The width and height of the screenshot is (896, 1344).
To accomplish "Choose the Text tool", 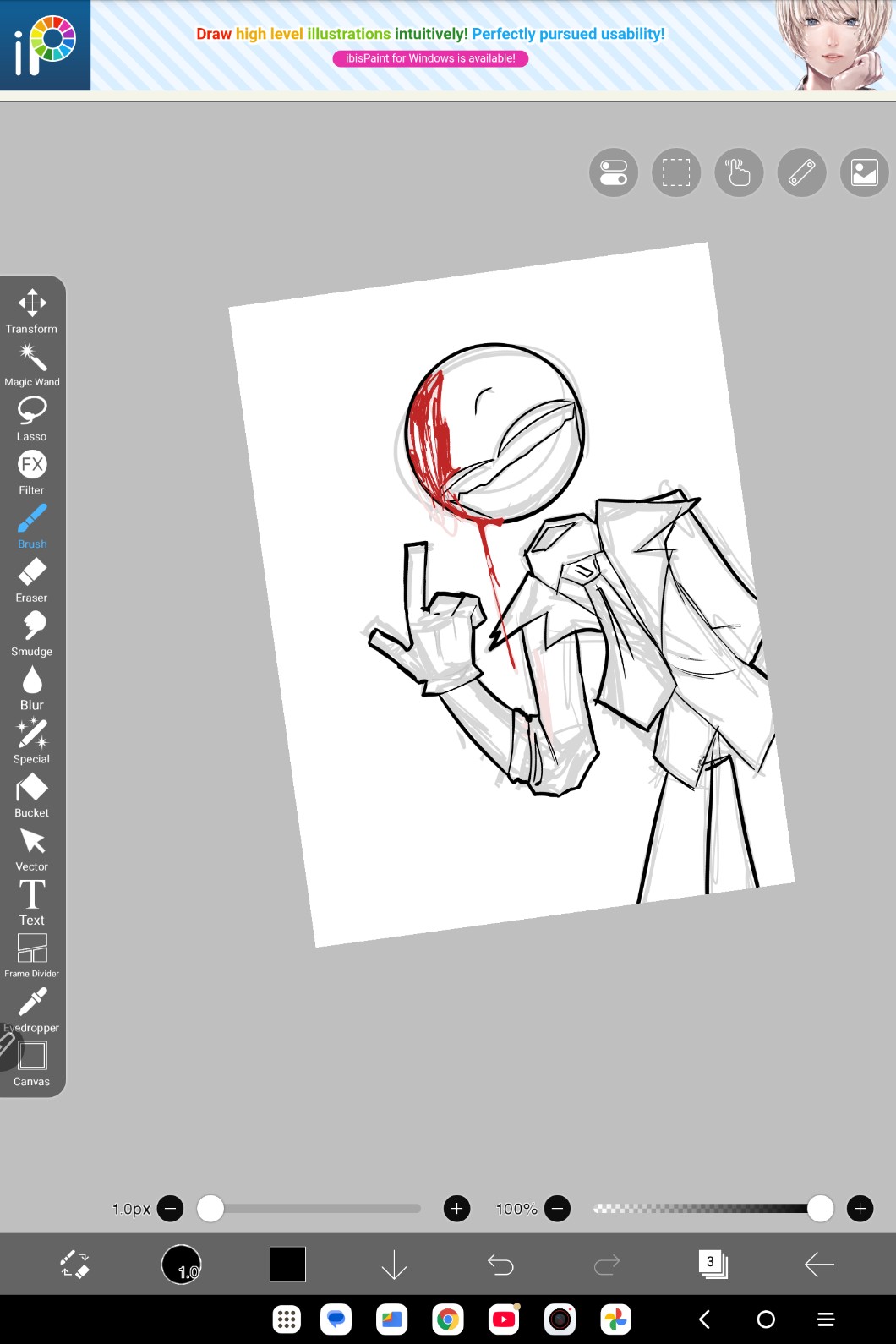I will click(x=32, y=902).
